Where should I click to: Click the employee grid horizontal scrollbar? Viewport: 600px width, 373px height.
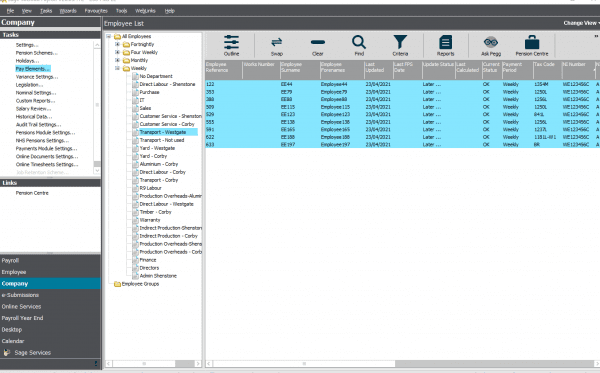(x=304, y=364)
